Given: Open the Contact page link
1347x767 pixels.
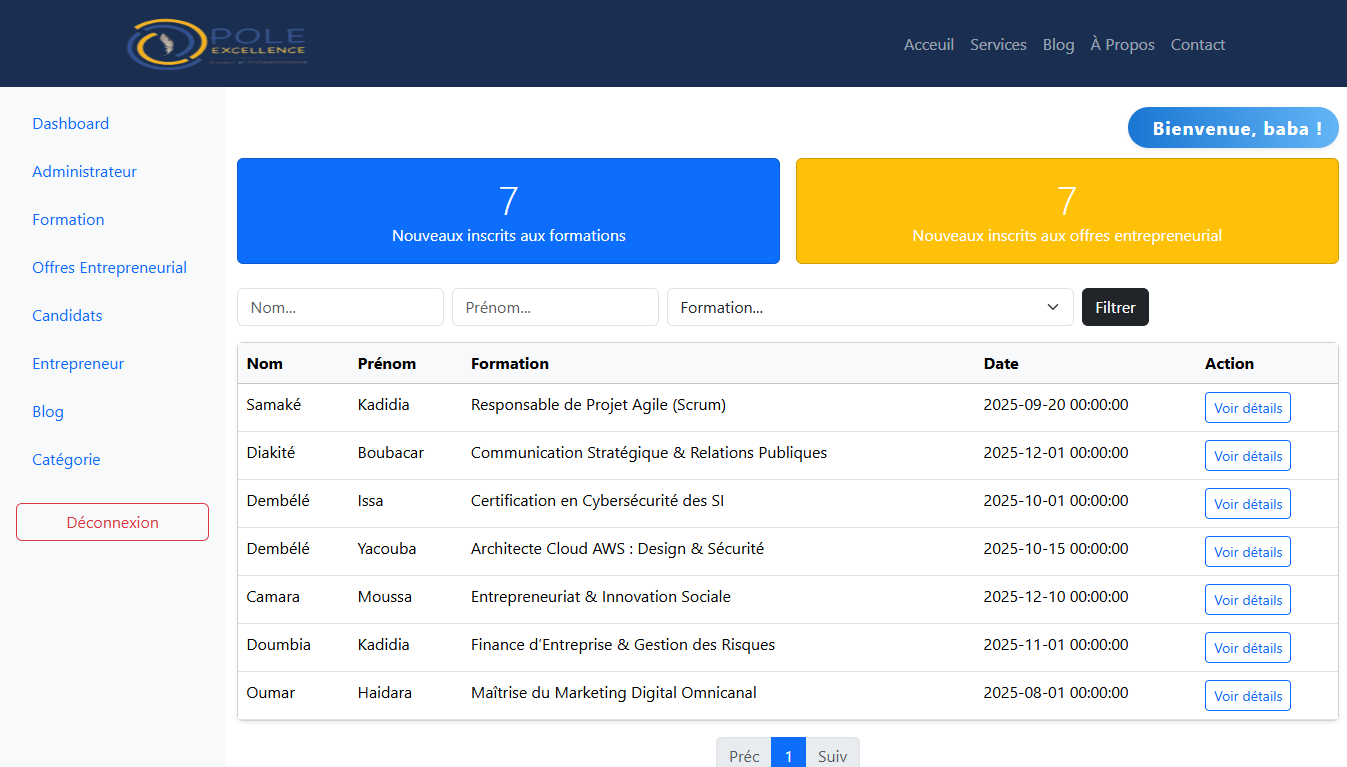Looking at the screenshot, I should 1197,45.
